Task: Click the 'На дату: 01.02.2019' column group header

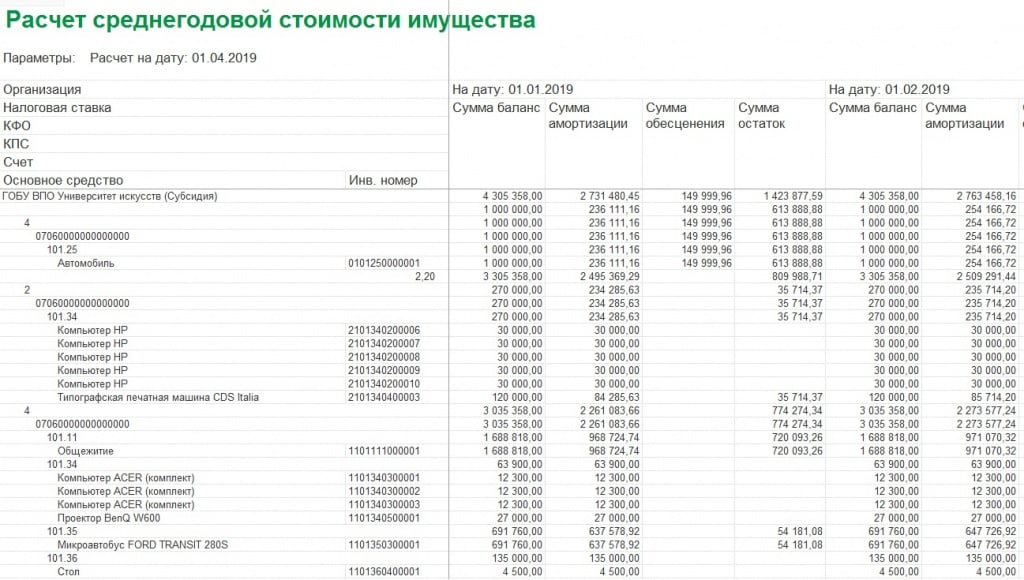Action: (x=890, y=90)
